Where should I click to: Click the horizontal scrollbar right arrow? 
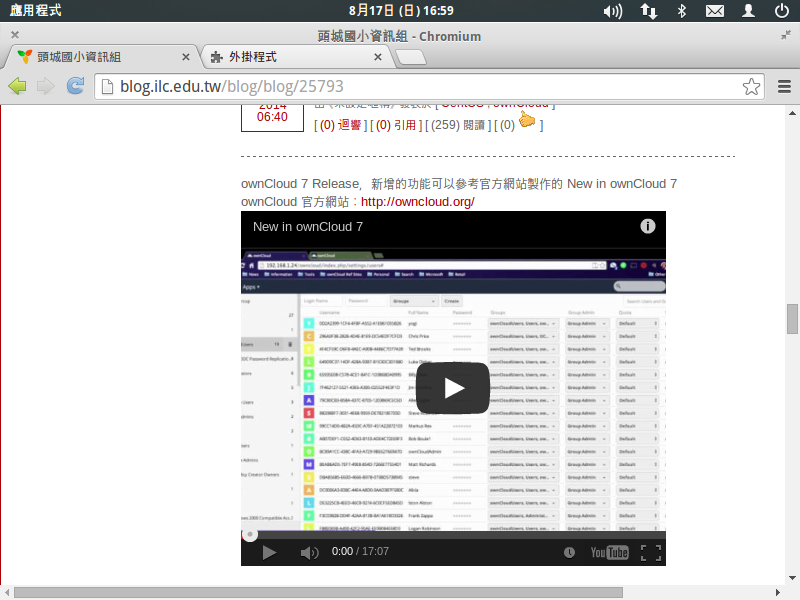tap(777, 592)
